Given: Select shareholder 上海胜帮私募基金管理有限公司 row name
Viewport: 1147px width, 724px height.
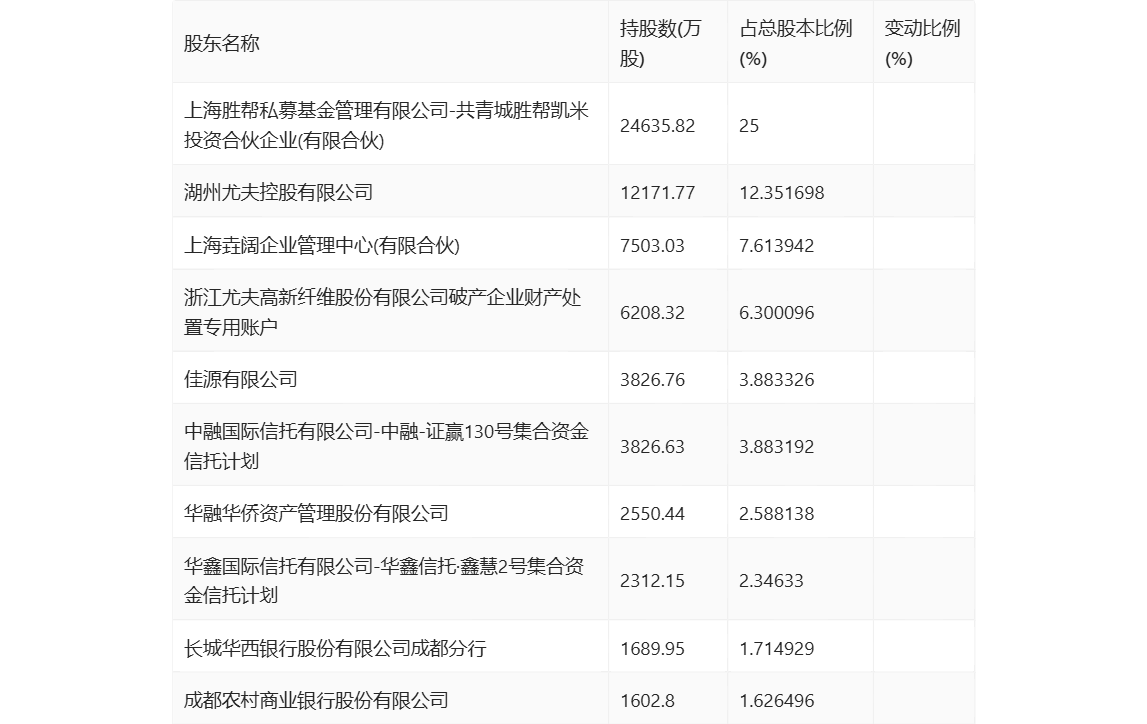Looking at the screenshot, I should tap(386, 125).
